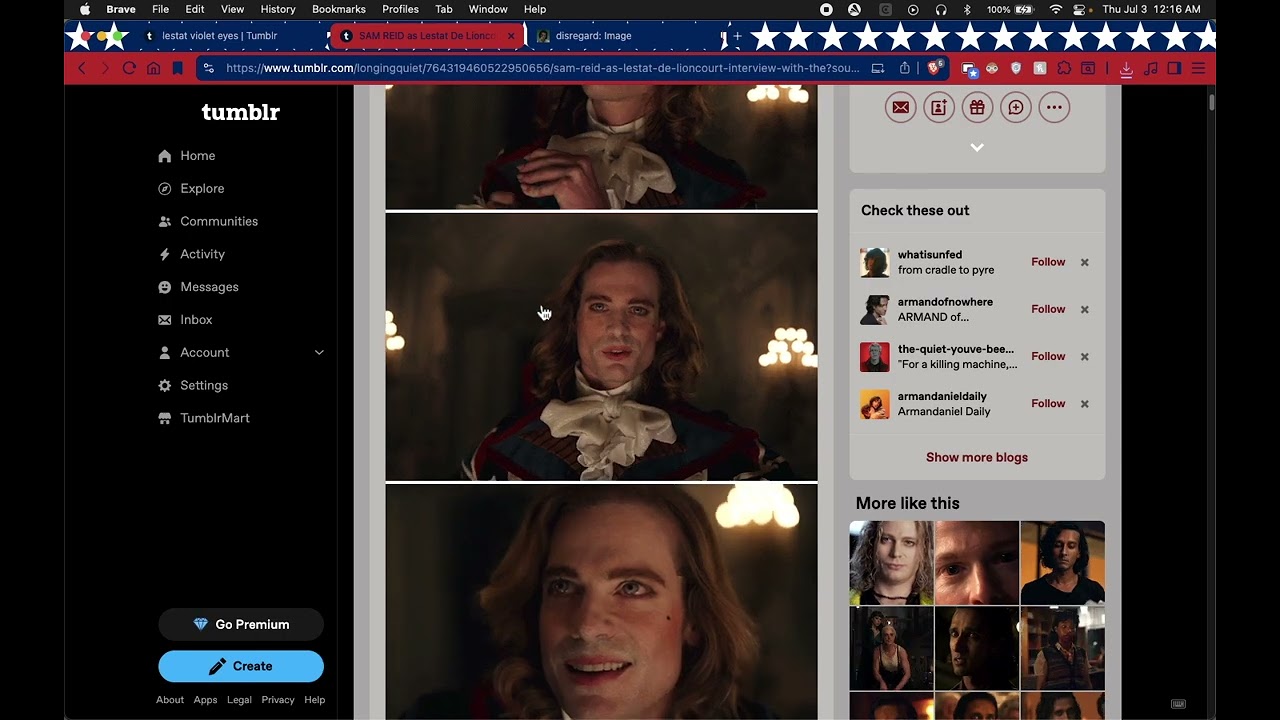The image size is (1280, 720).
Task: Click the chat bubble plus icon on the blog card
Action: tap(1015, 108)
